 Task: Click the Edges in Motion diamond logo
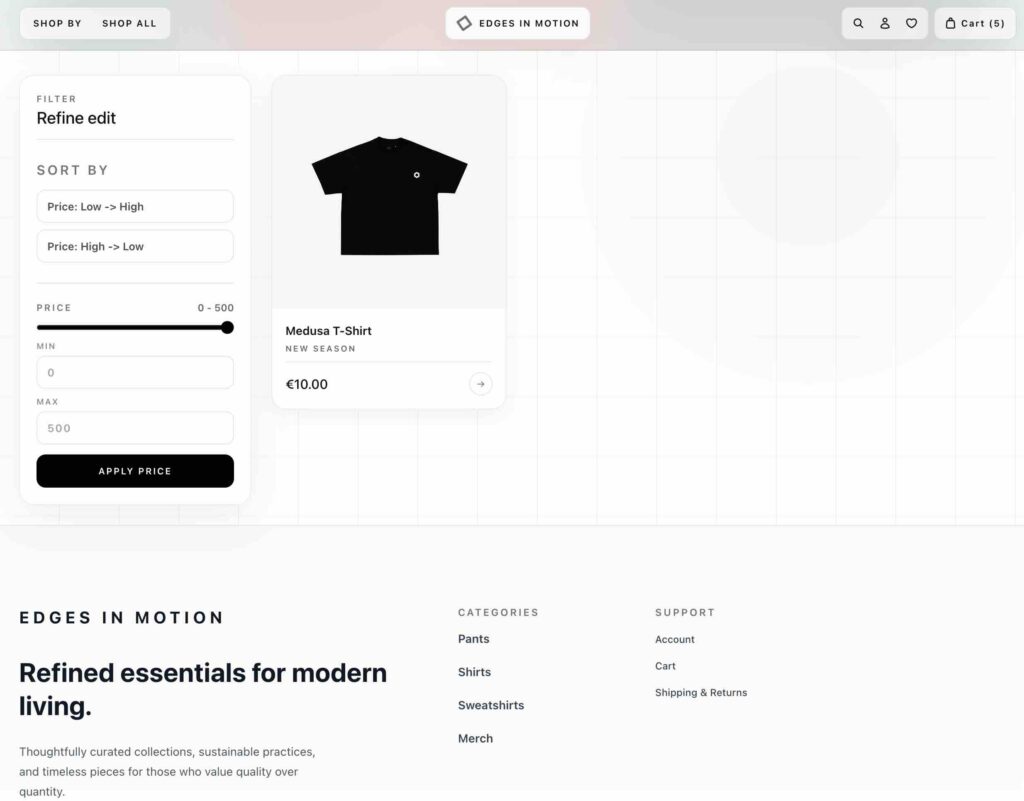point(464,23)
